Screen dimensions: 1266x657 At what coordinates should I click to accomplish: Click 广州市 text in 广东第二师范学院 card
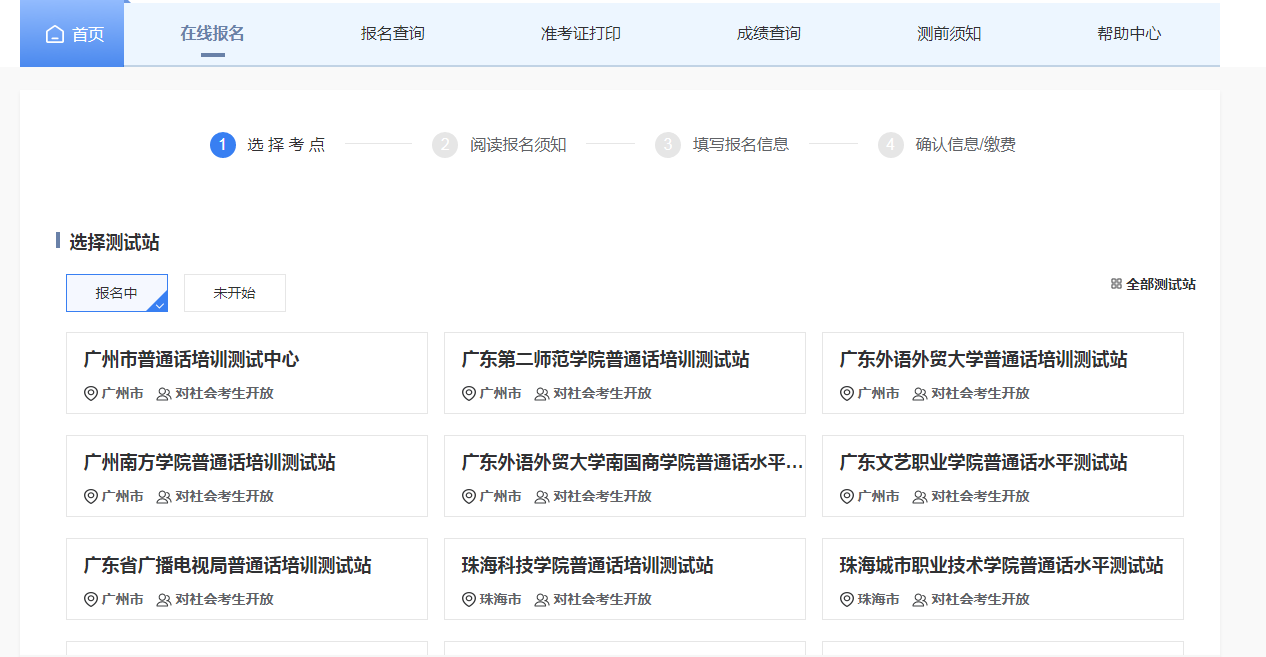pos(500,394)
